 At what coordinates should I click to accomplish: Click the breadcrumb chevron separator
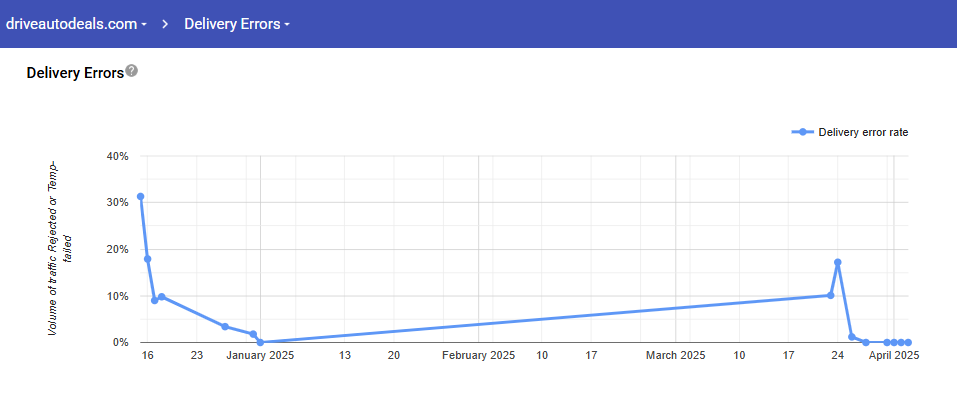click(x=165, y=24)
